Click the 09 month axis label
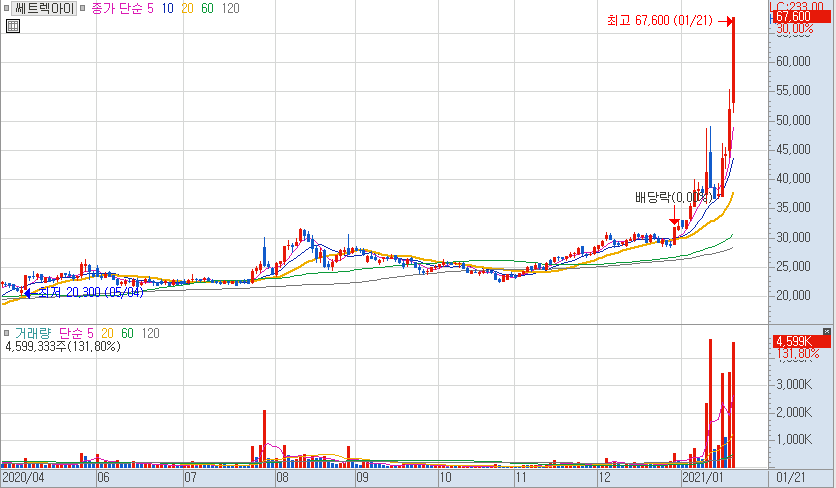 pos(363,477)
